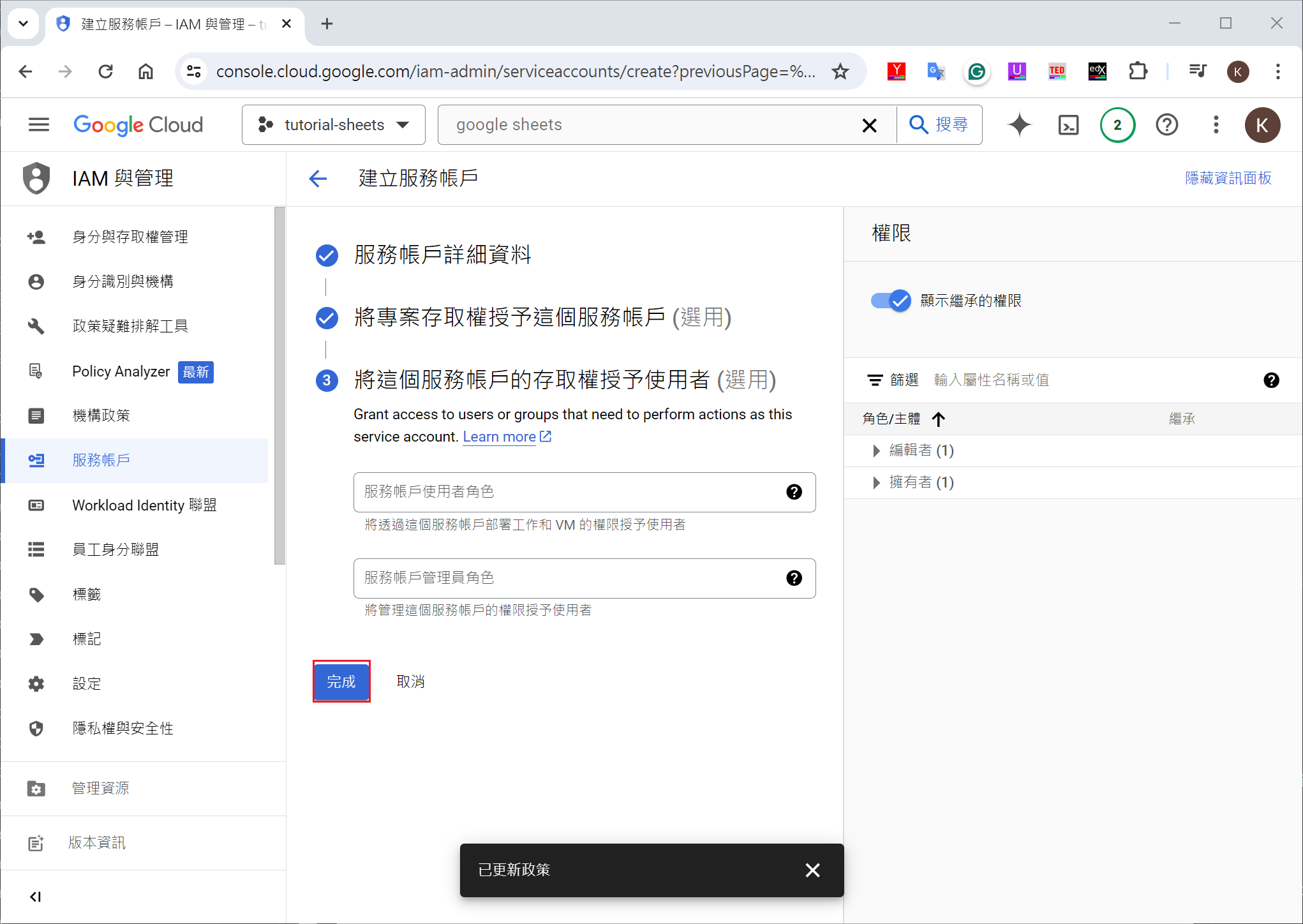Open the tutorial-sheets project dropdown
Image resolution: width=1303 pixels, height=924 pixels.
[x=334, y=125]
